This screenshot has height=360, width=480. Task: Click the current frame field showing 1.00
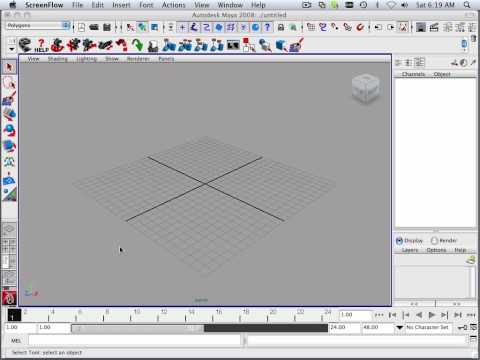pyautogui.click(x=356, y=315)
